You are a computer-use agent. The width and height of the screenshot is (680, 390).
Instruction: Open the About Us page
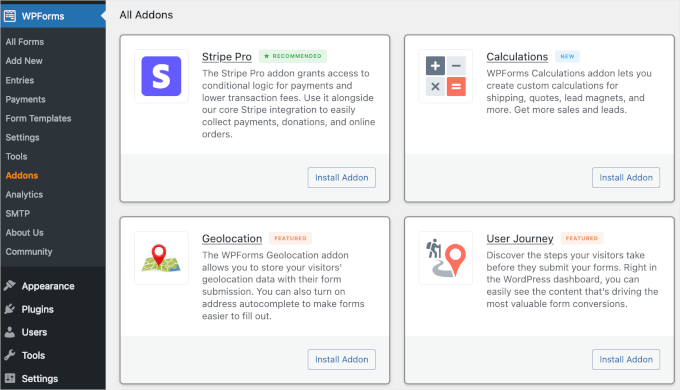(24, 233)
